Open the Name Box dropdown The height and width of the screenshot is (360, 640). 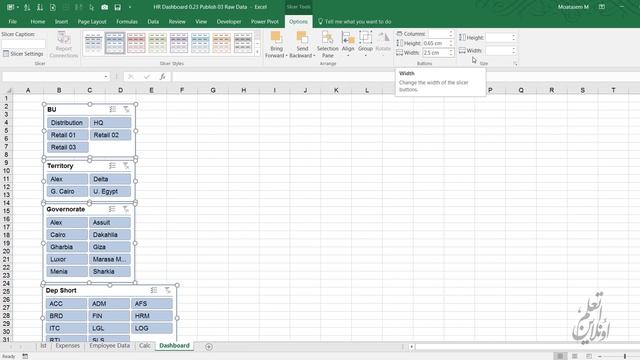pyautogui.click(x=106, y=76)
